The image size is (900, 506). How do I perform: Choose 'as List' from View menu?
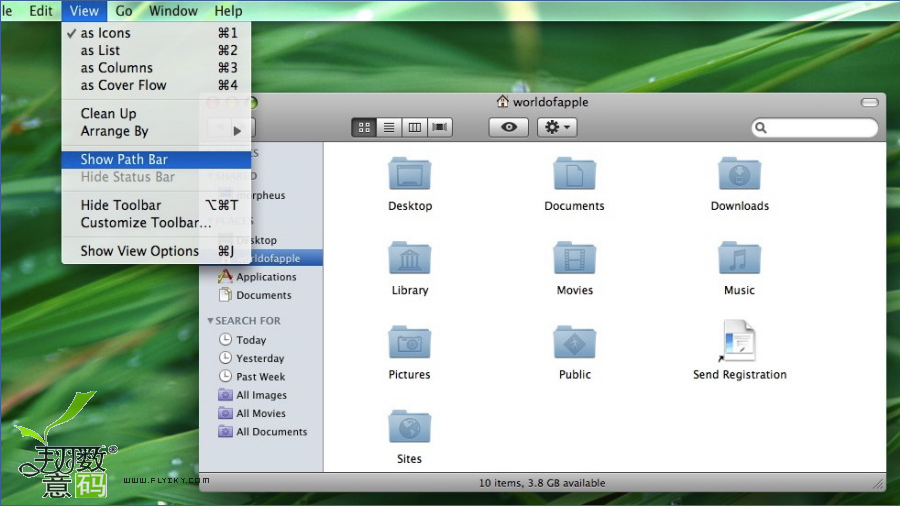pos(156,50)
